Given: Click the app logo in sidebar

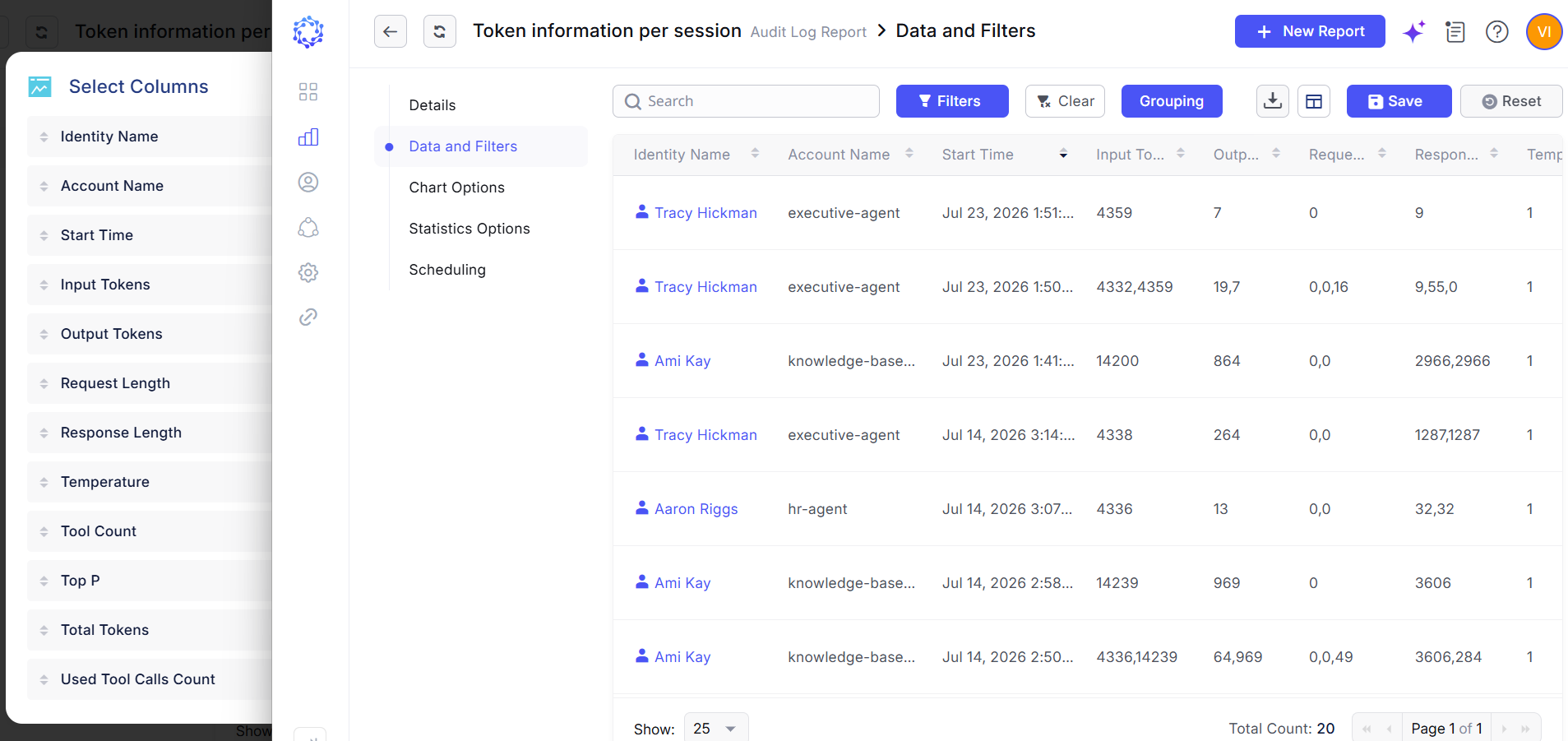Looking at the screenshot, I should (308, 31).
